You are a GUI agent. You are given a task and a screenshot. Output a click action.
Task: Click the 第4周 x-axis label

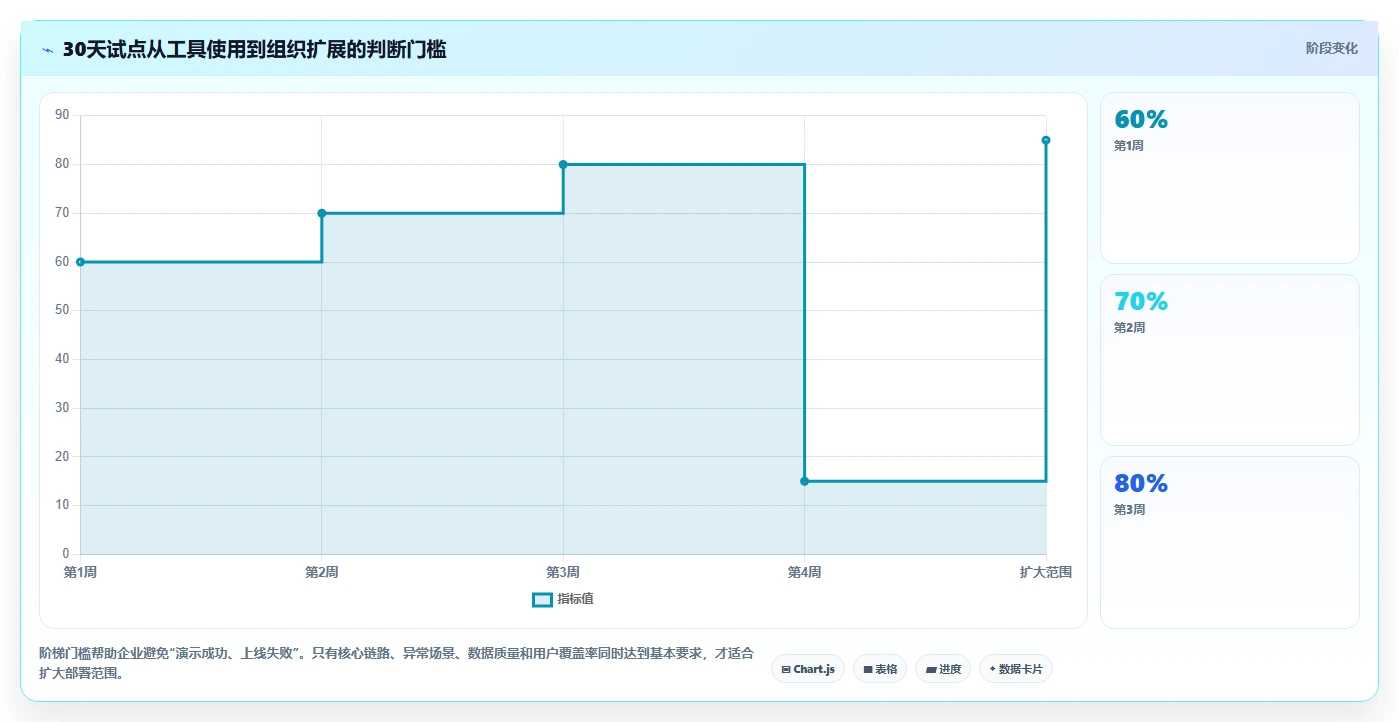coord(804,572)
